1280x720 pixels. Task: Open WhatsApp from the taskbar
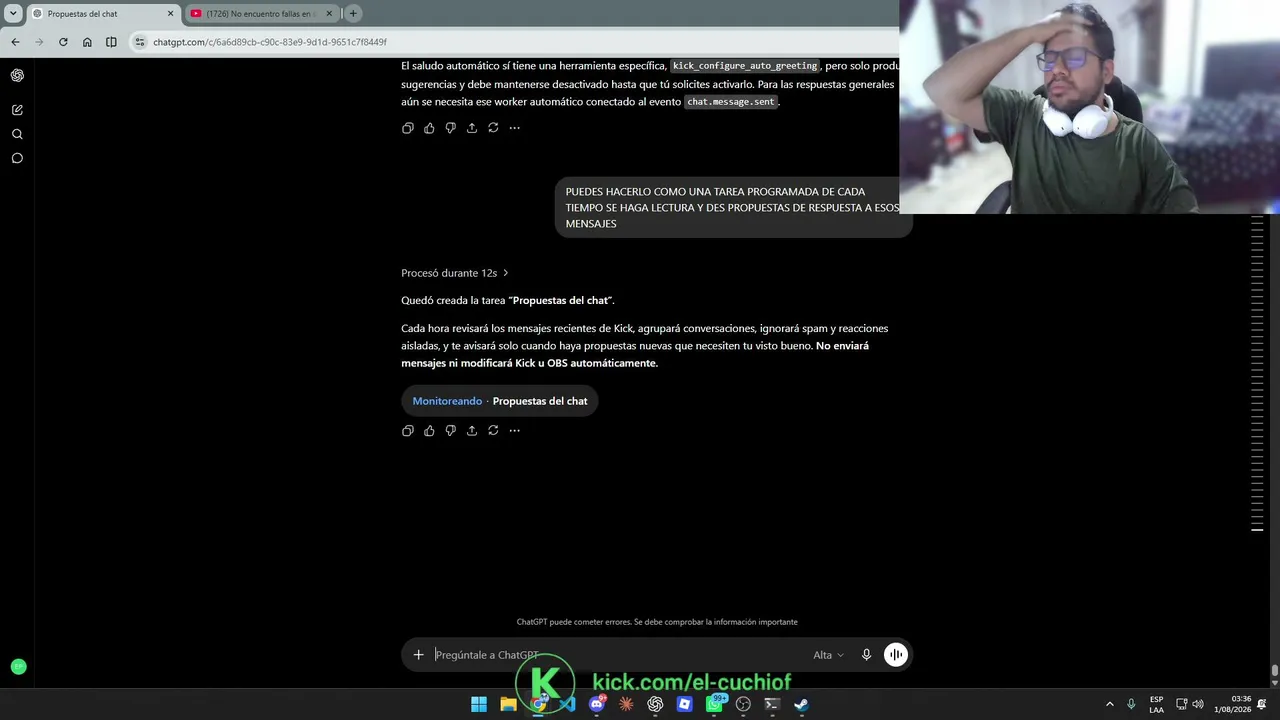pos(715,704)
